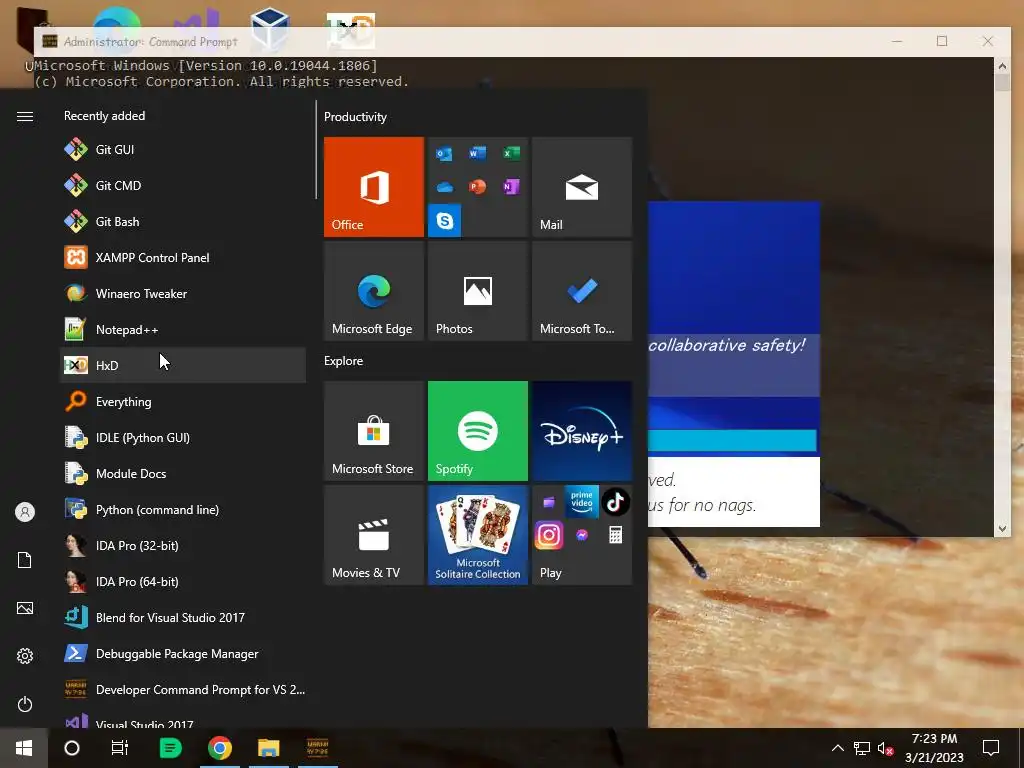Open Developer Command Prompt for VS
Screen dimensions: 1024x768
183,690
